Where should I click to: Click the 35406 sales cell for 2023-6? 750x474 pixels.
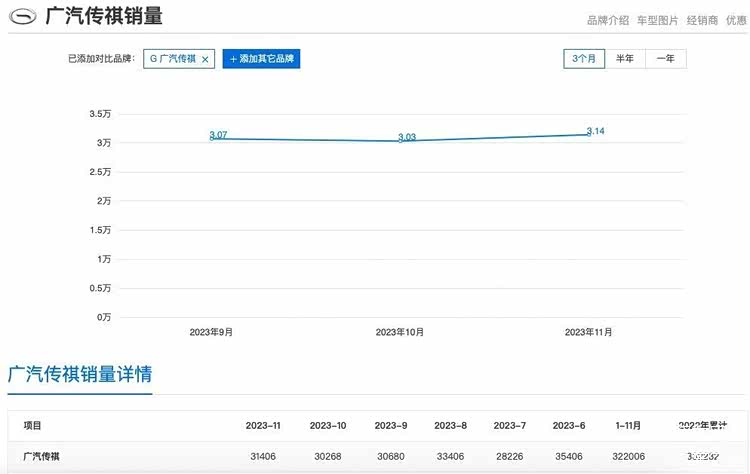[x=569, y=457]
